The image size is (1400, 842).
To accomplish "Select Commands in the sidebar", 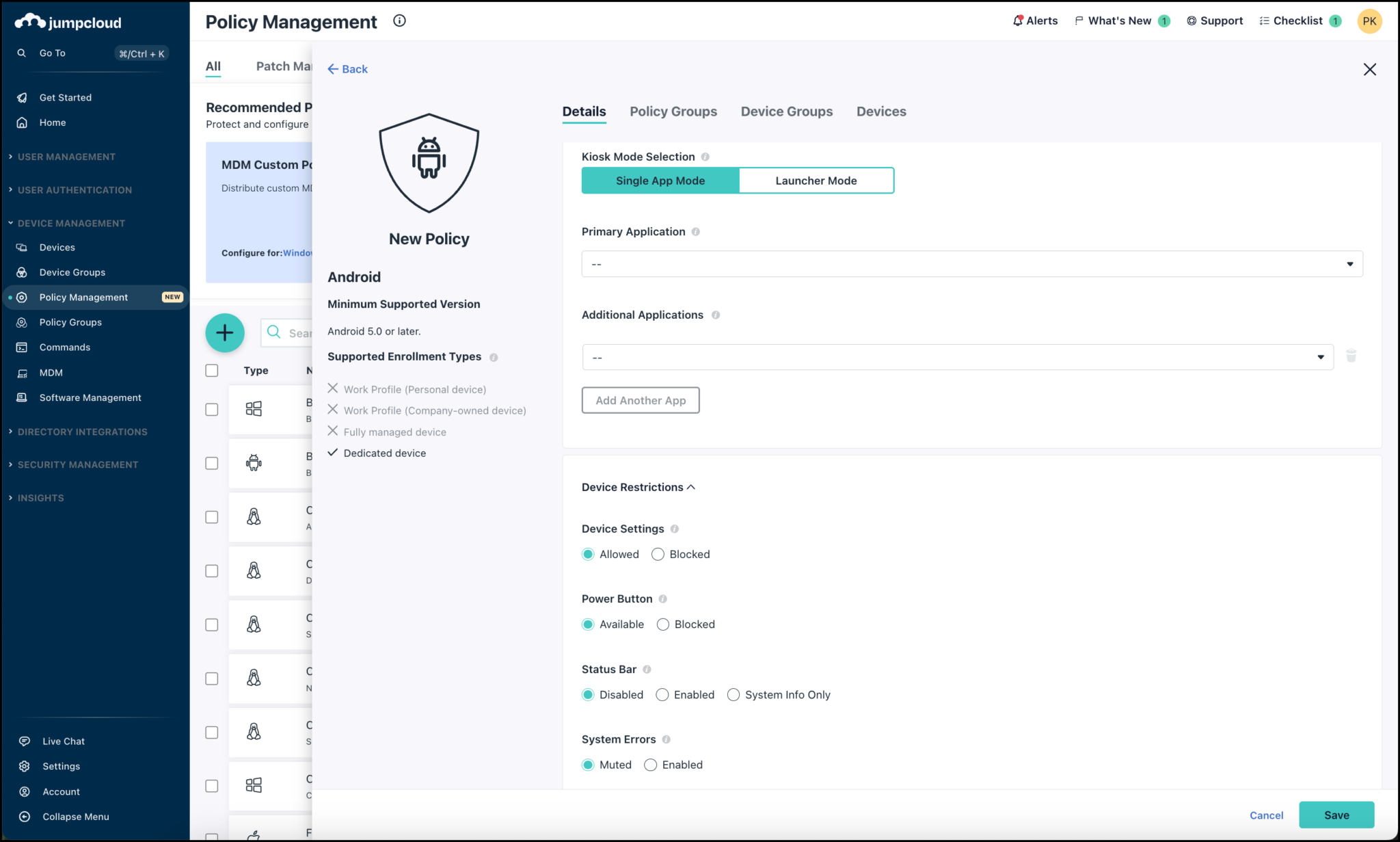I will 64,347.
